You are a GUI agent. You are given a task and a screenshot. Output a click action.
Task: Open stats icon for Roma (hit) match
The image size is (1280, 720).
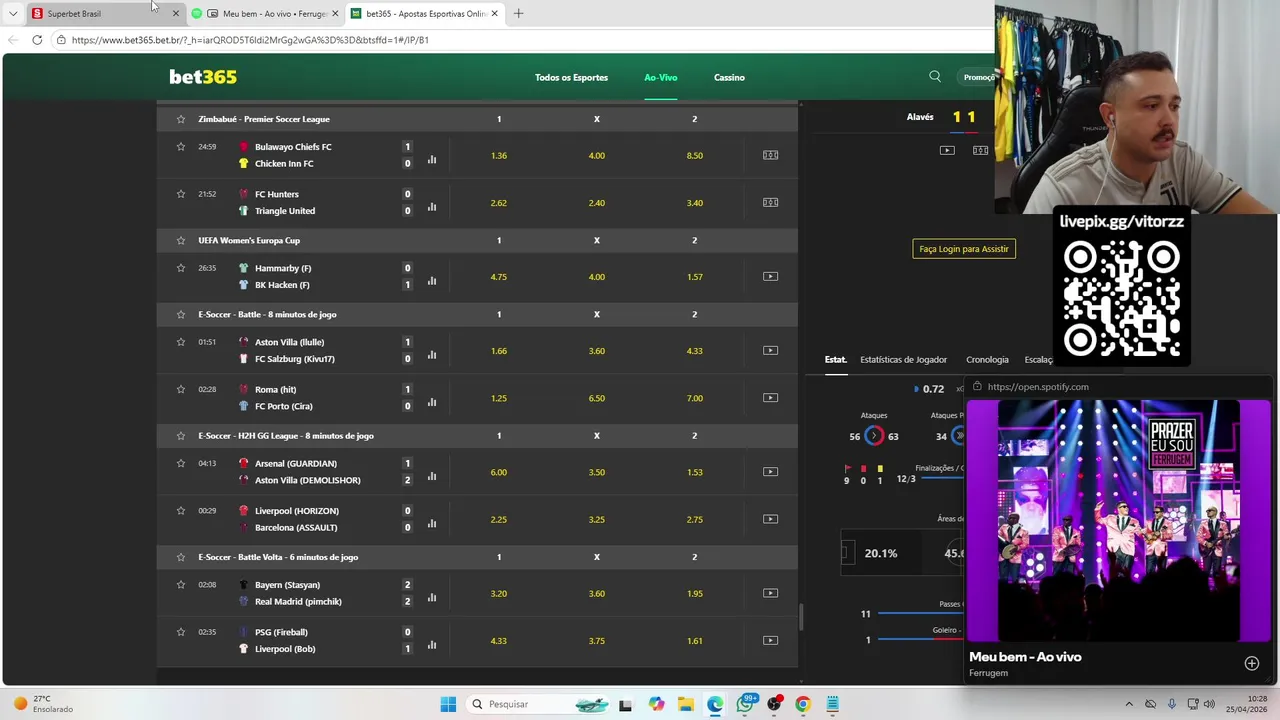click(432, 402)
